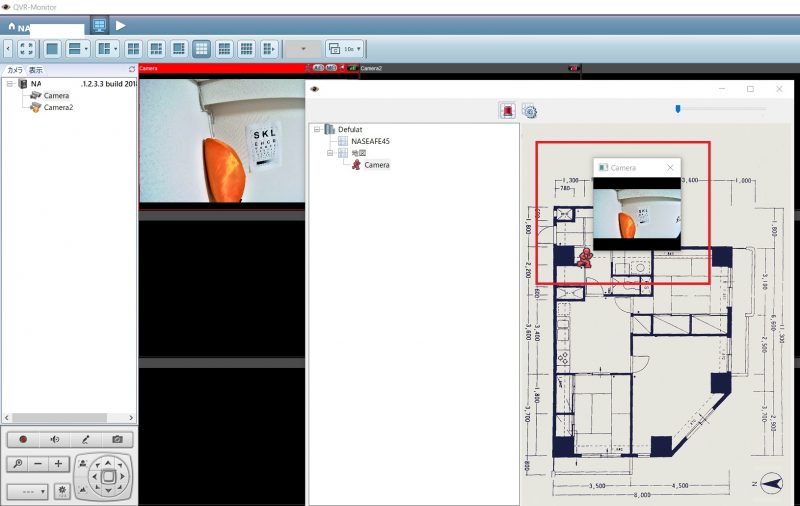Select Camera under 地図 in E-map tree
Image resolution: width=800 pixels, height=506 pixels.
tap(377, 165)
